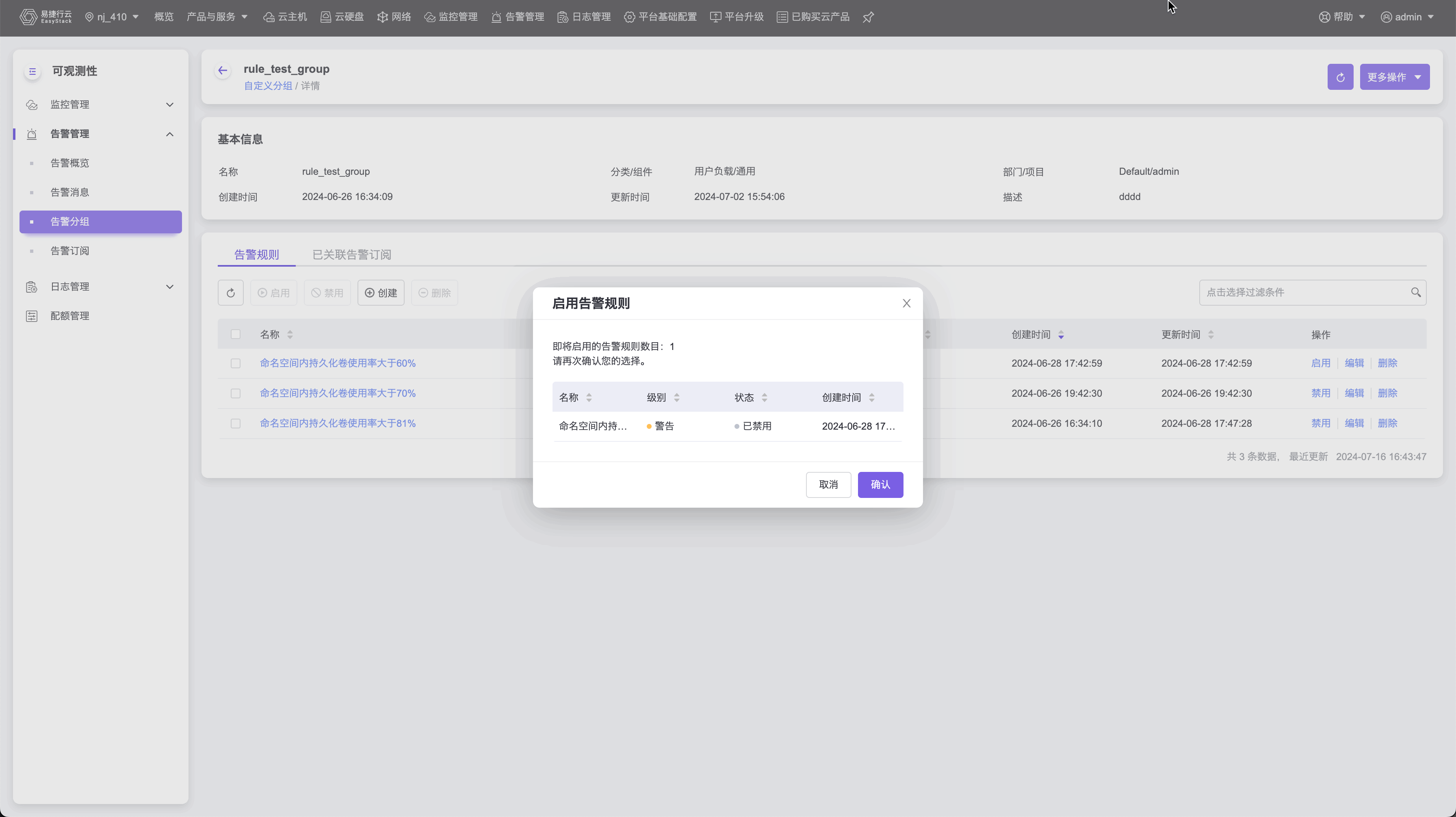Click the back arrow beside rule_test_group

pos(223,71)
